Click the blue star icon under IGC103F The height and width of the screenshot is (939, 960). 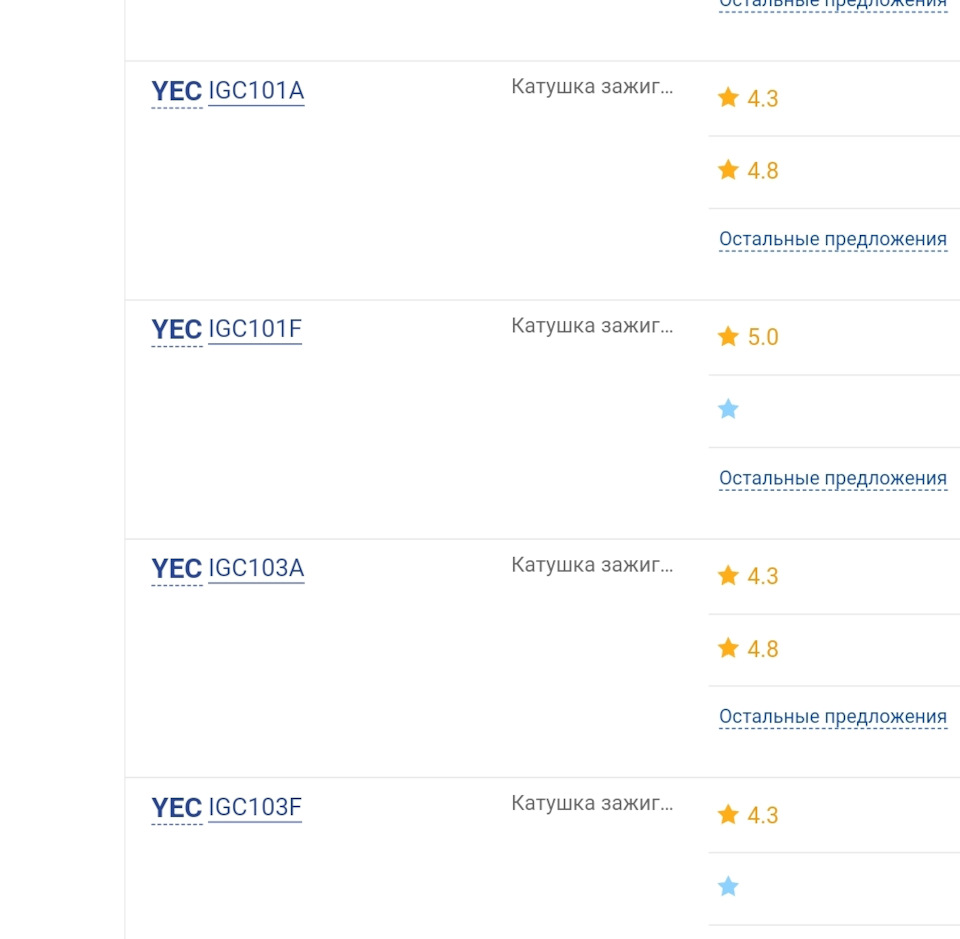pos(728,886)
